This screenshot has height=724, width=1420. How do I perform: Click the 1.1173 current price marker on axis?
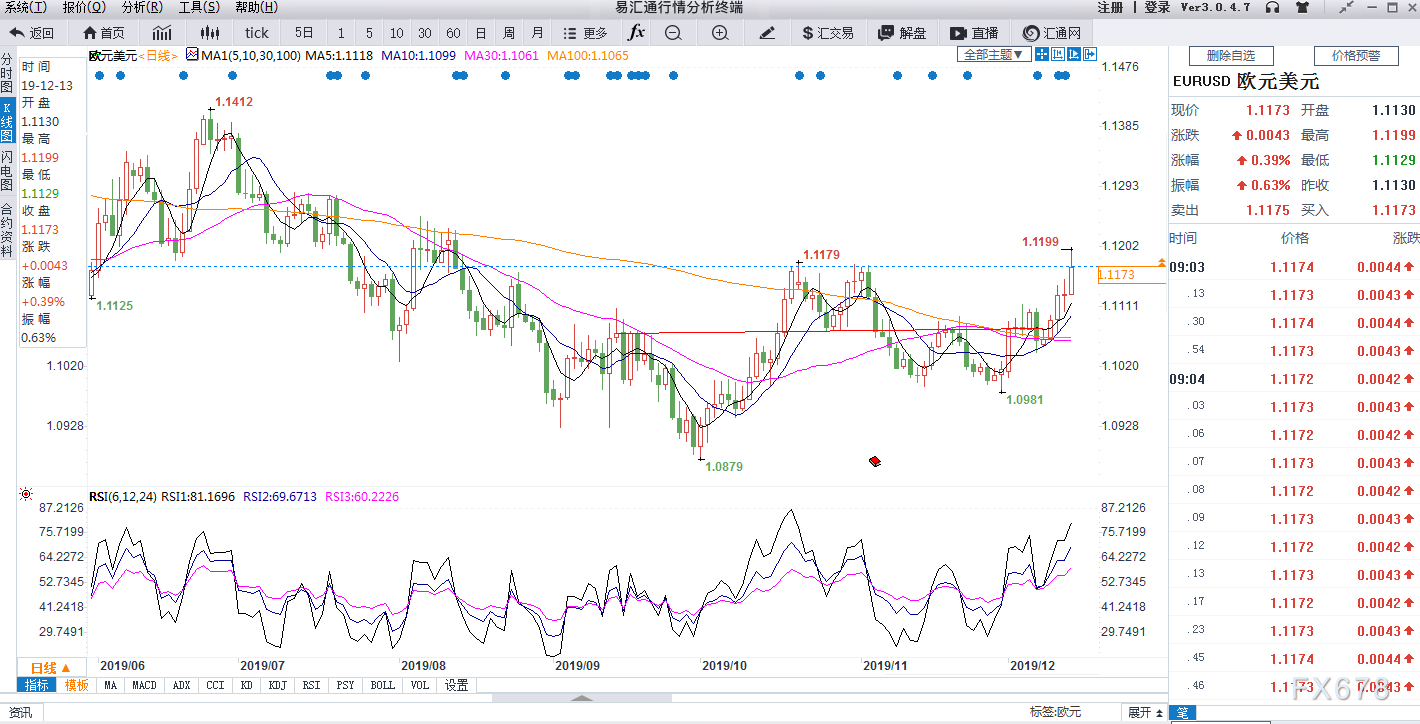point(1131,275)
